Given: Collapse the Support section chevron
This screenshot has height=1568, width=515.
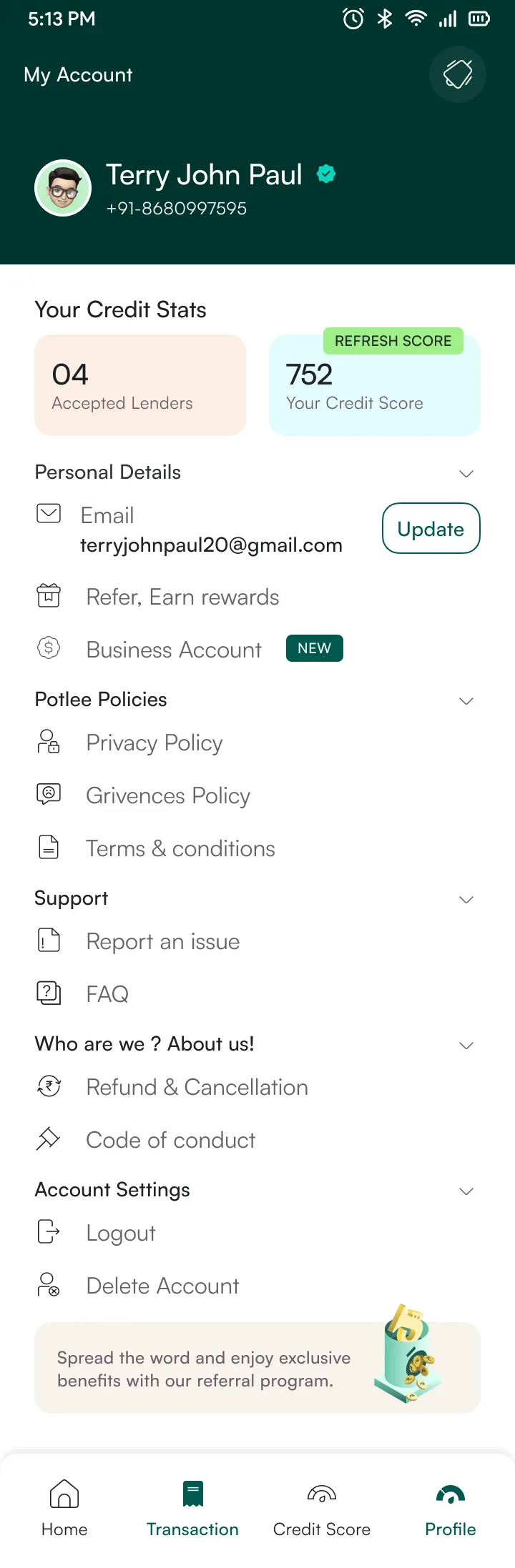Looking at the screenshot, I should tap(466, 899).
